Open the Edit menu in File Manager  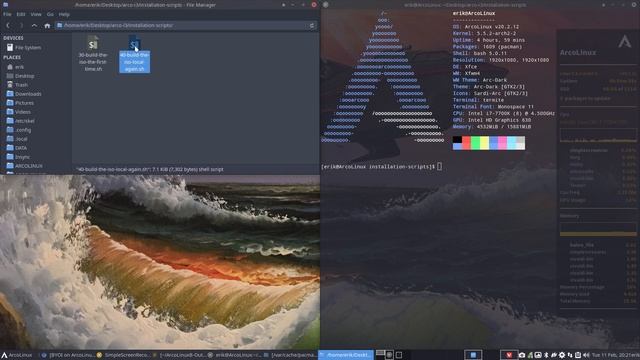(21, 14)
